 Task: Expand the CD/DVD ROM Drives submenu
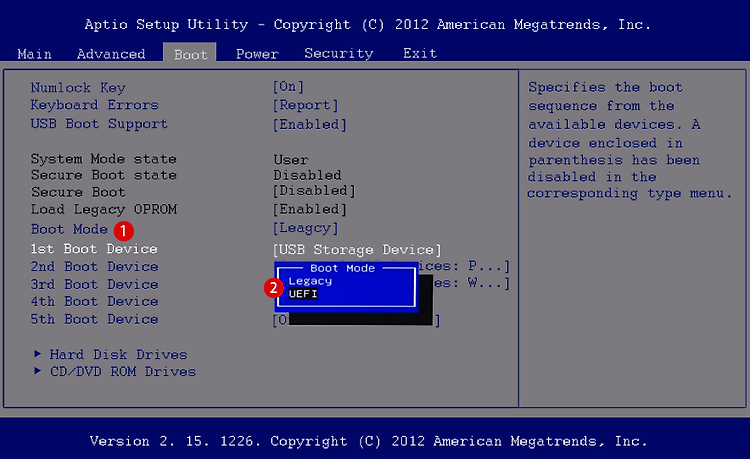(115, 372)
